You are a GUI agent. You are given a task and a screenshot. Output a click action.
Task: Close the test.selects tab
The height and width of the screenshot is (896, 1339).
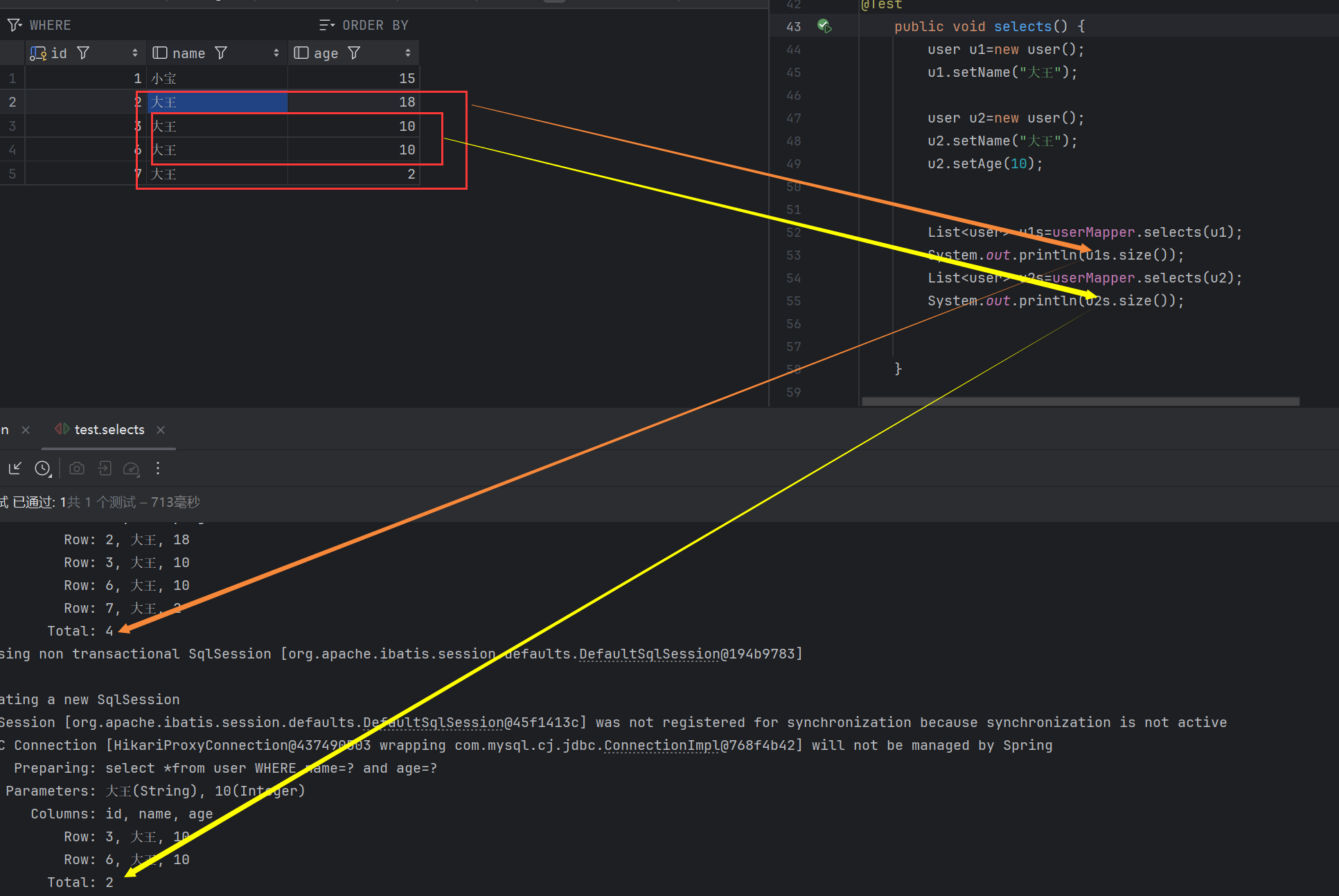[x=161, y=430]
